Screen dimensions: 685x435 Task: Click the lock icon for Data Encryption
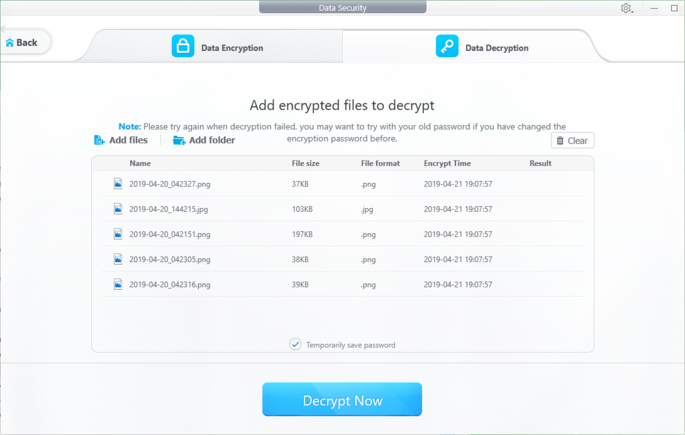[183, 46]
